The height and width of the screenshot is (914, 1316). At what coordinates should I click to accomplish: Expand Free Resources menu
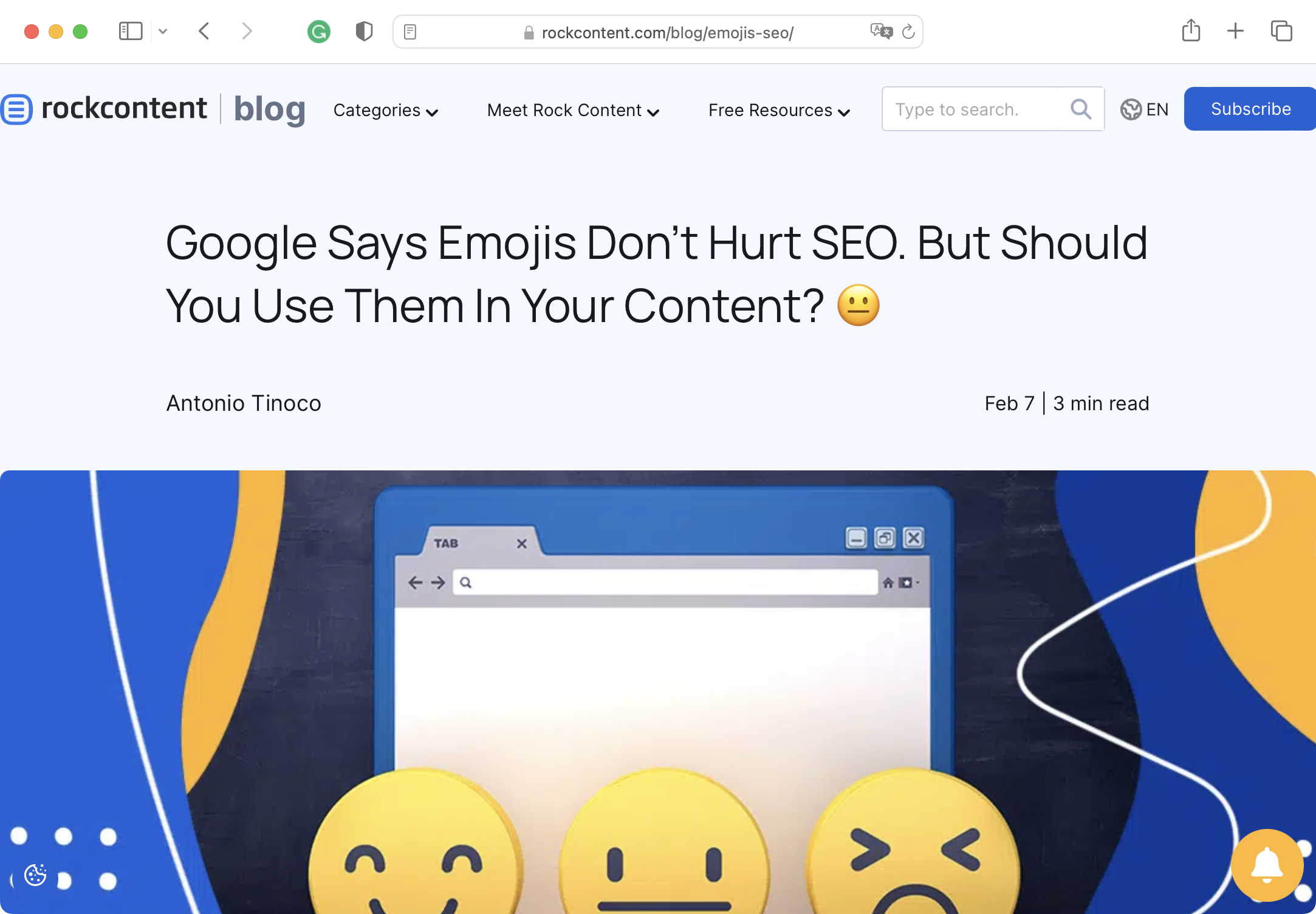(779, 111)
